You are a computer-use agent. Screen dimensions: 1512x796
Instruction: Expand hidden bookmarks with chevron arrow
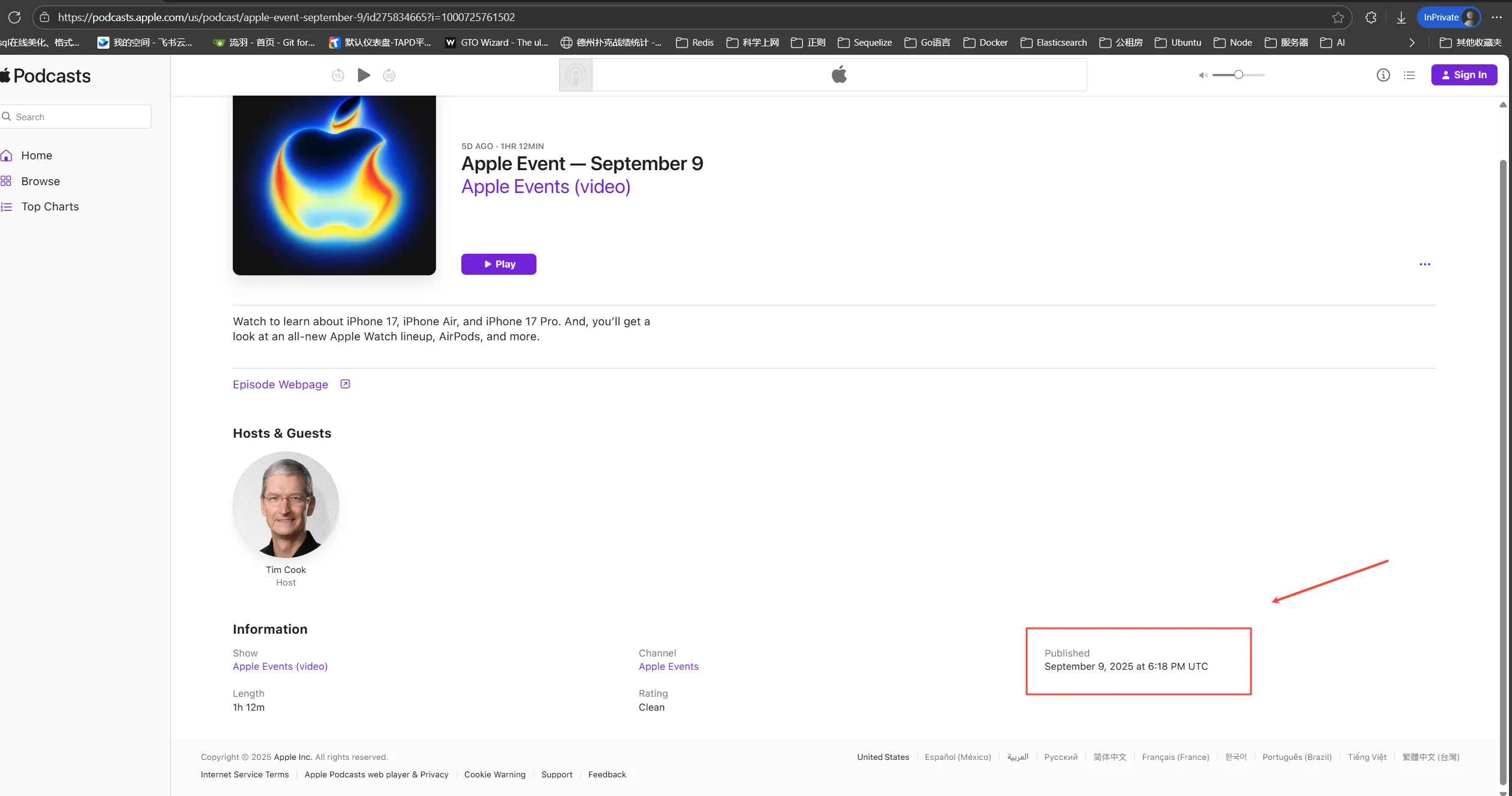pos(1412,43)
